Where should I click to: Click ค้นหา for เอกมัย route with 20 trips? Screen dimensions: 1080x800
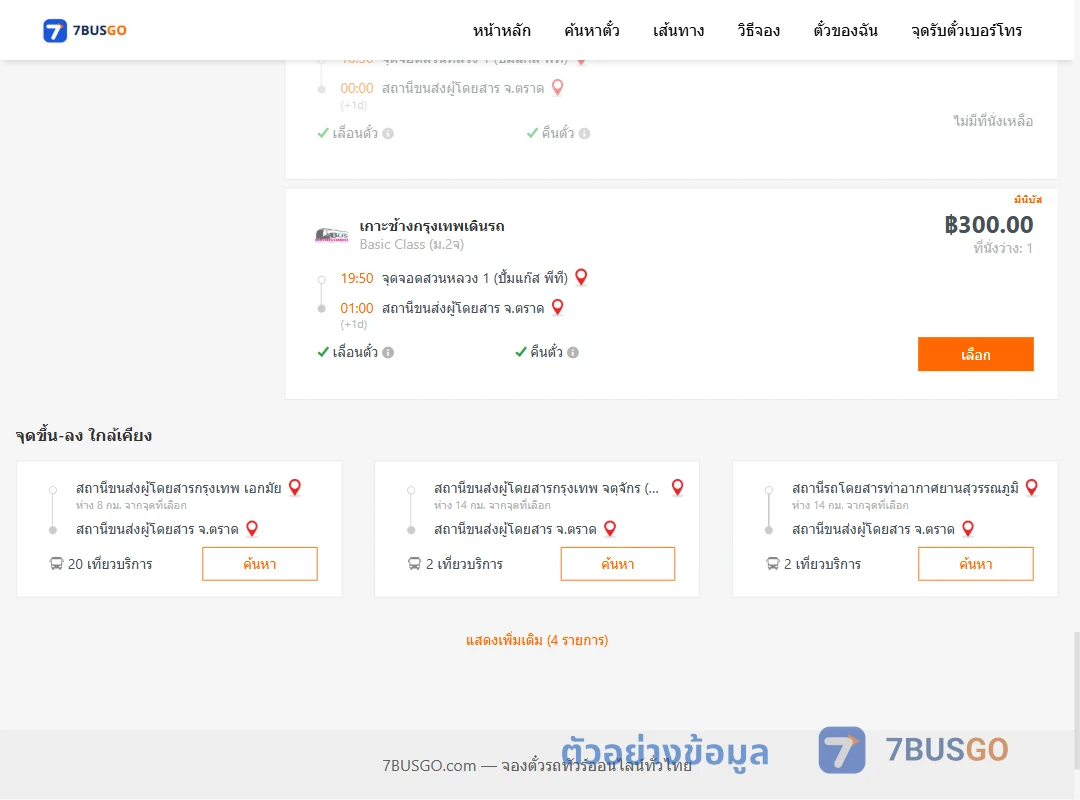pos(260,564)
